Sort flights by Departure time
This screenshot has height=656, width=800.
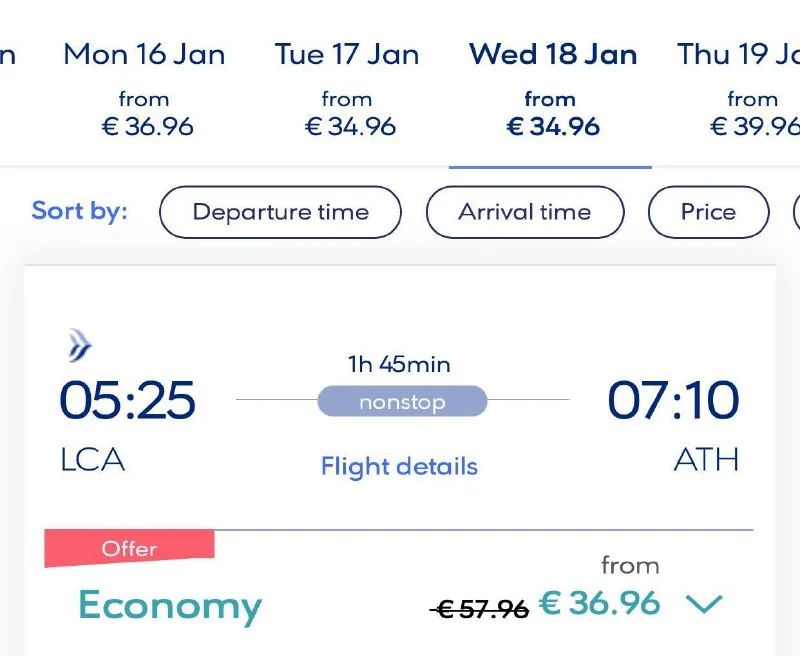280,212
